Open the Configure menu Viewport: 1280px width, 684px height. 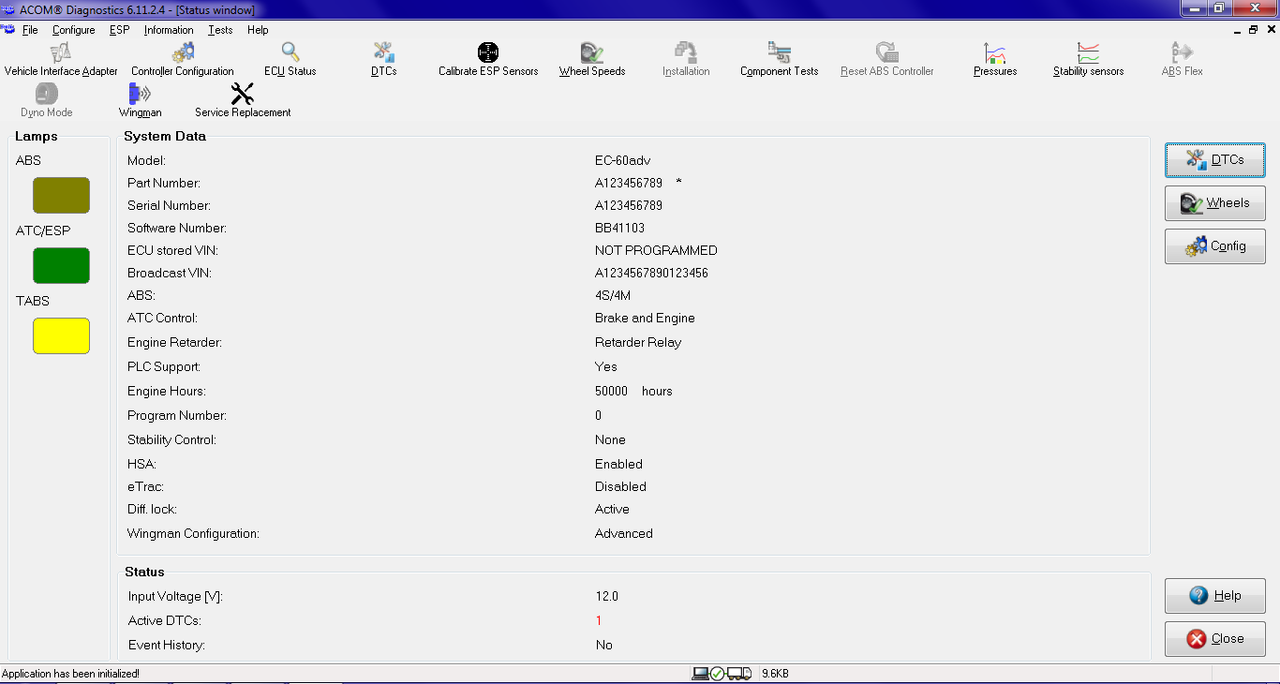(74, 30)
